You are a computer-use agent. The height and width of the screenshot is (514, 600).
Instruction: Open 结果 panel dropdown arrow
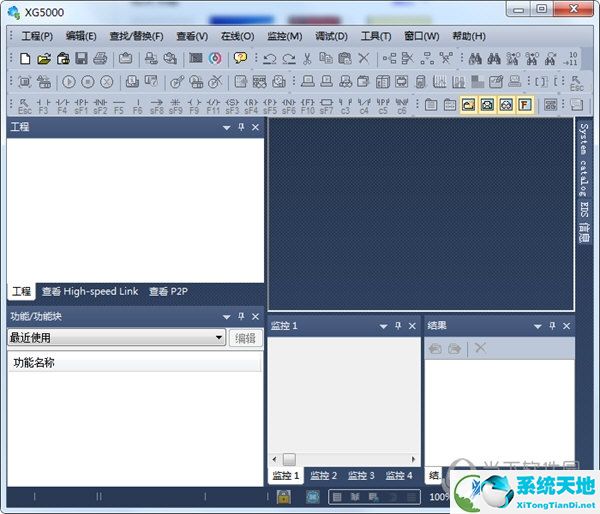538,326
